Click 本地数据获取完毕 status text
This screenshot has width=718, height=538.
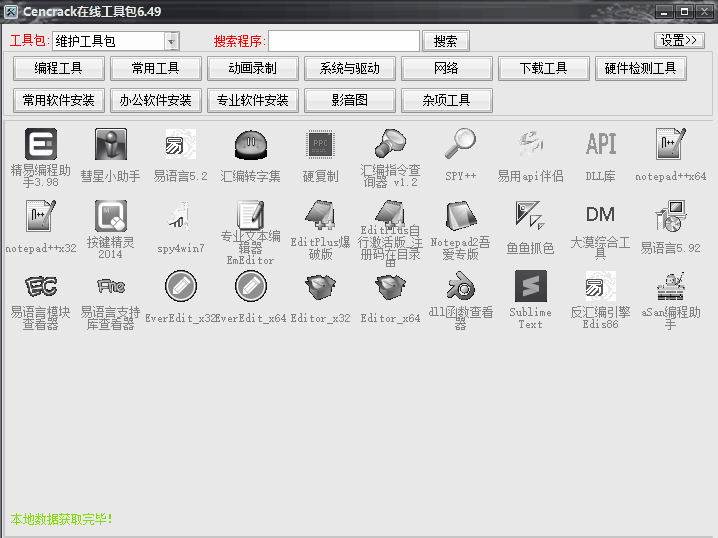tap(61, 519)
